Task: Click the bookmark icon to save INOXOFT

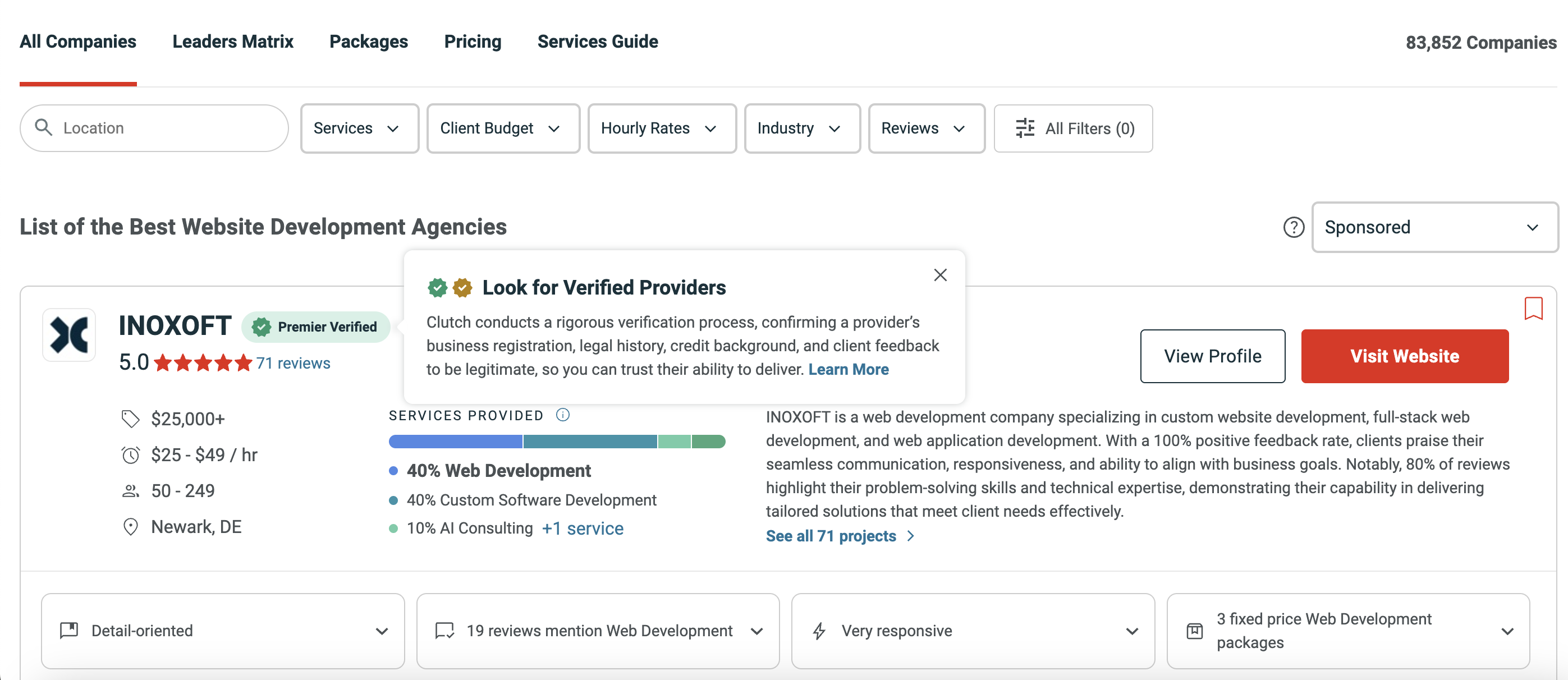Action: [x=1533, y=308]
